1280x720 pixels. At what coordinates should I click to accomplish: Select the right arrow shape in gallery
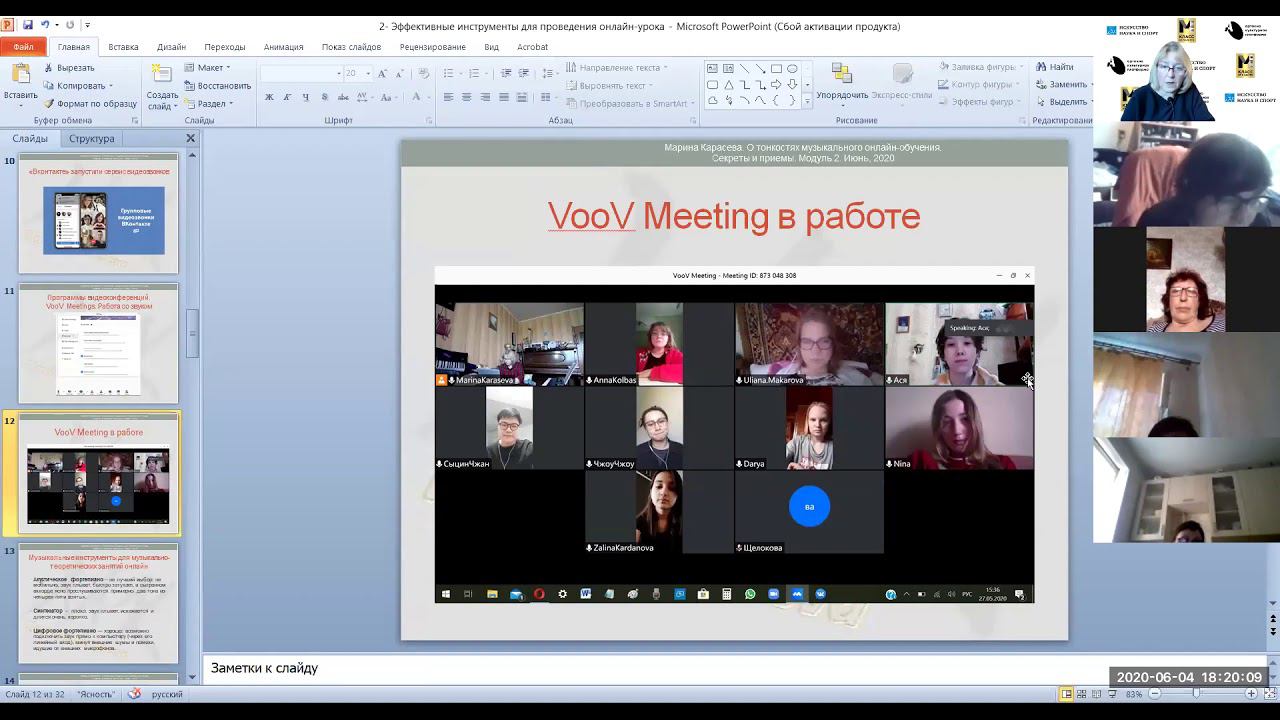click(776, 85)
